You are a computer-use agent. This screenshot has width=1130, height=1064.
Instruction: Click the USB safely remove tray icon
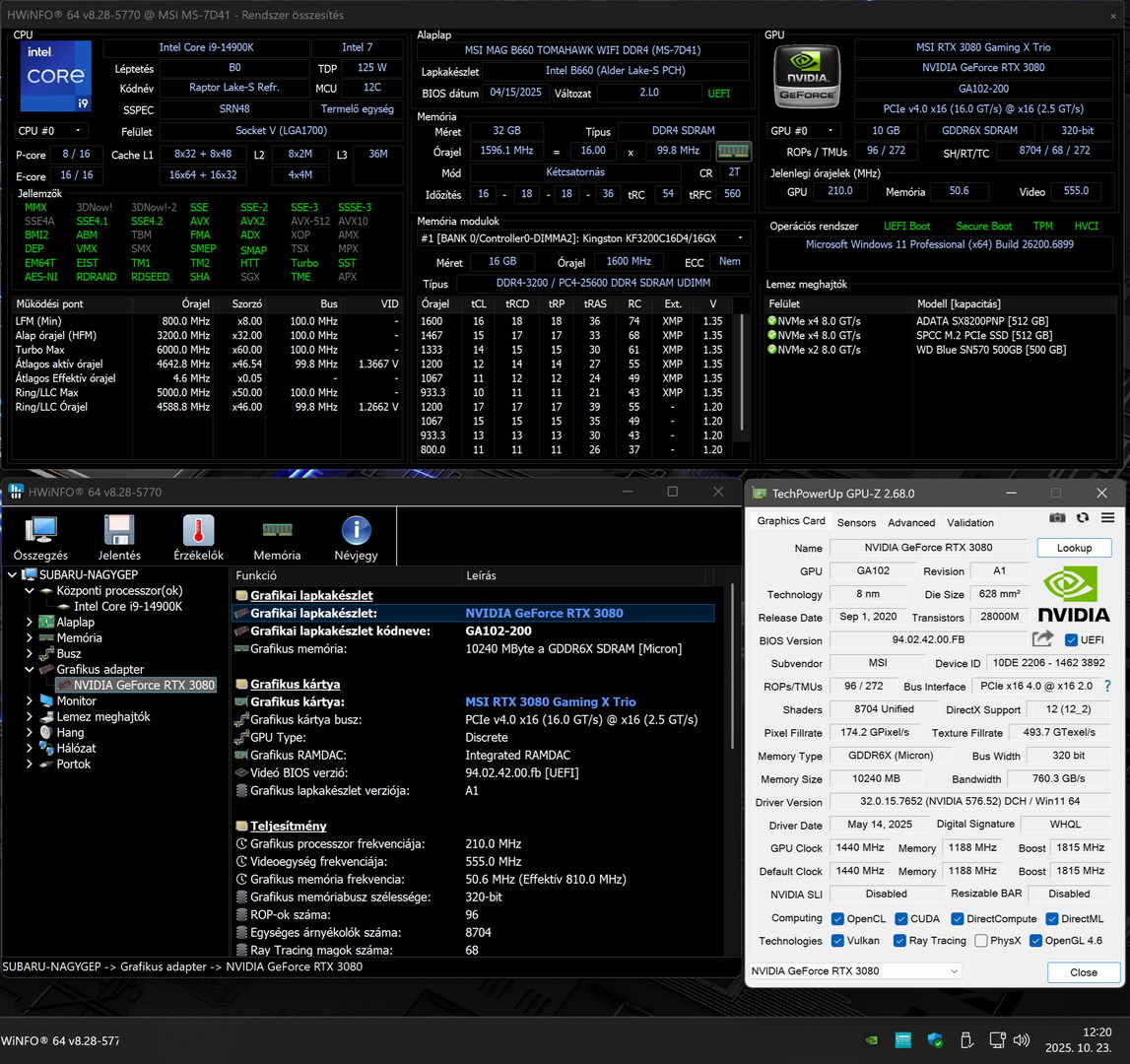point(966,1039)
